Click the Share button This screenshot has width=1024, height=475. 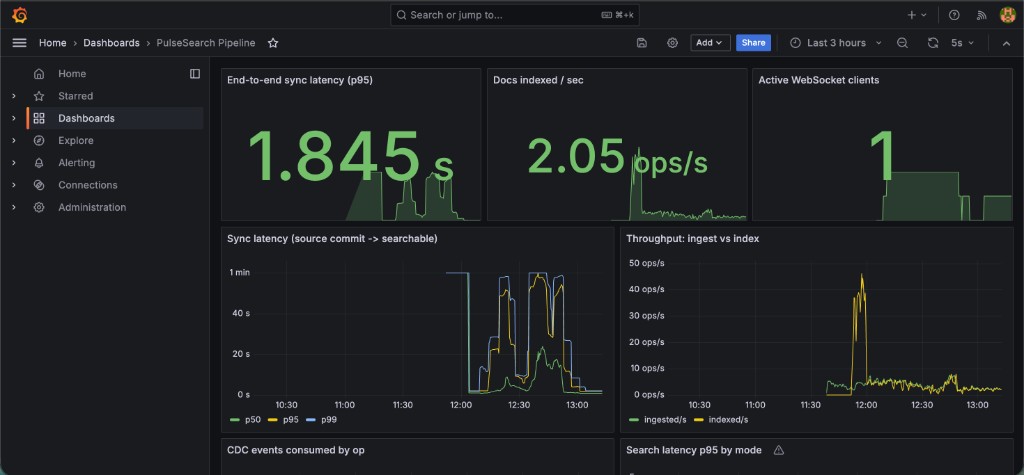click(753, 42)
